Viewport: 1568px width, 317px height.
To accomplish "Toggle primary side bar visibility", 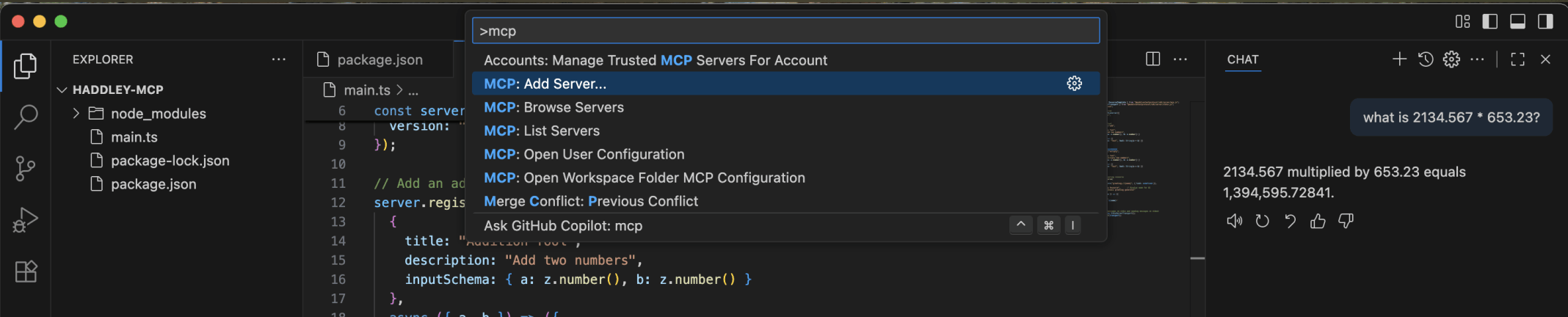I will click(x=1490, y=21).
